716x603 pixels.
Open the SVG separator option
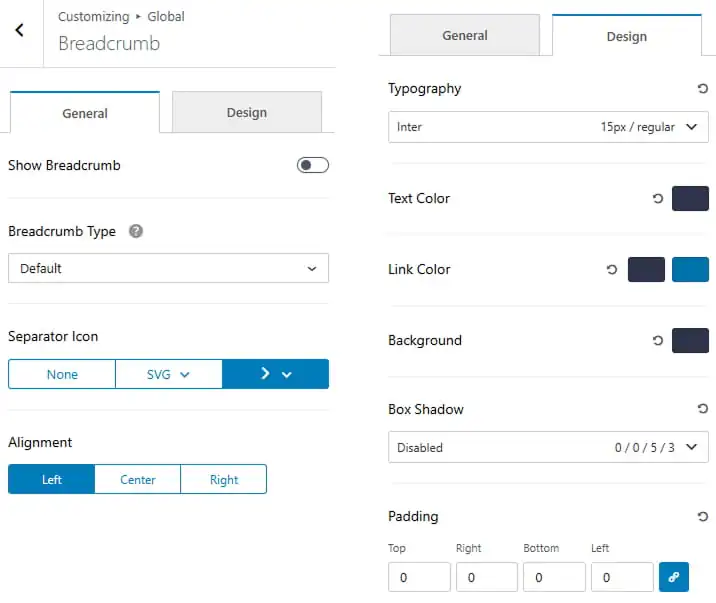tap(168, 374)
